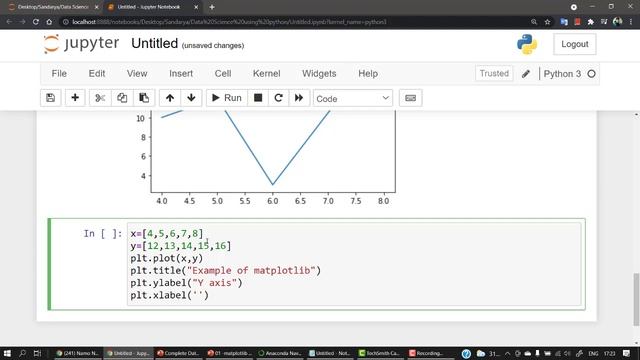Click the plt.title line in code cell
640x360 pixels.
click(226, 271)
